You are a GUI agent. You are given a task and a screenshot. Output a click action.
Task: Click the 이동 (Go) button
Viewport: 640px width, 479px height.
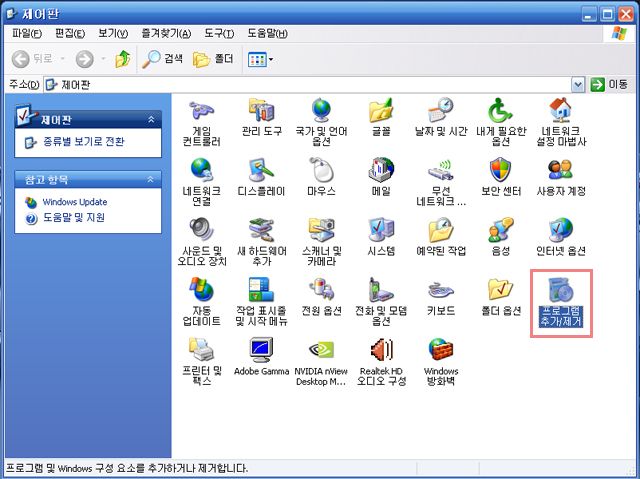click(x=609, y=85)
